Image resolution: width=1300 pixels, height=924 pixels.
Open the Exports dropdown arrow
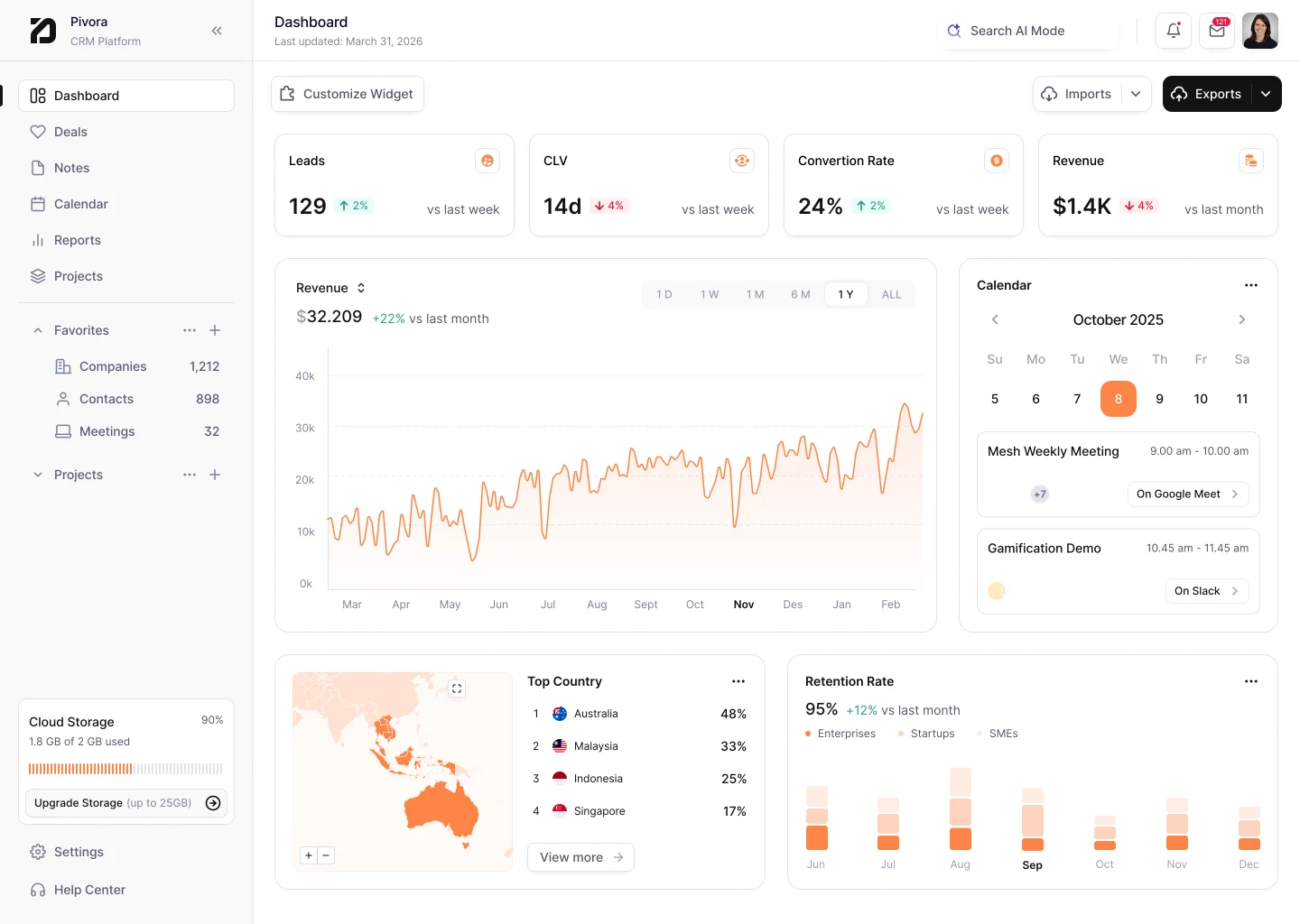point(1266,94)
